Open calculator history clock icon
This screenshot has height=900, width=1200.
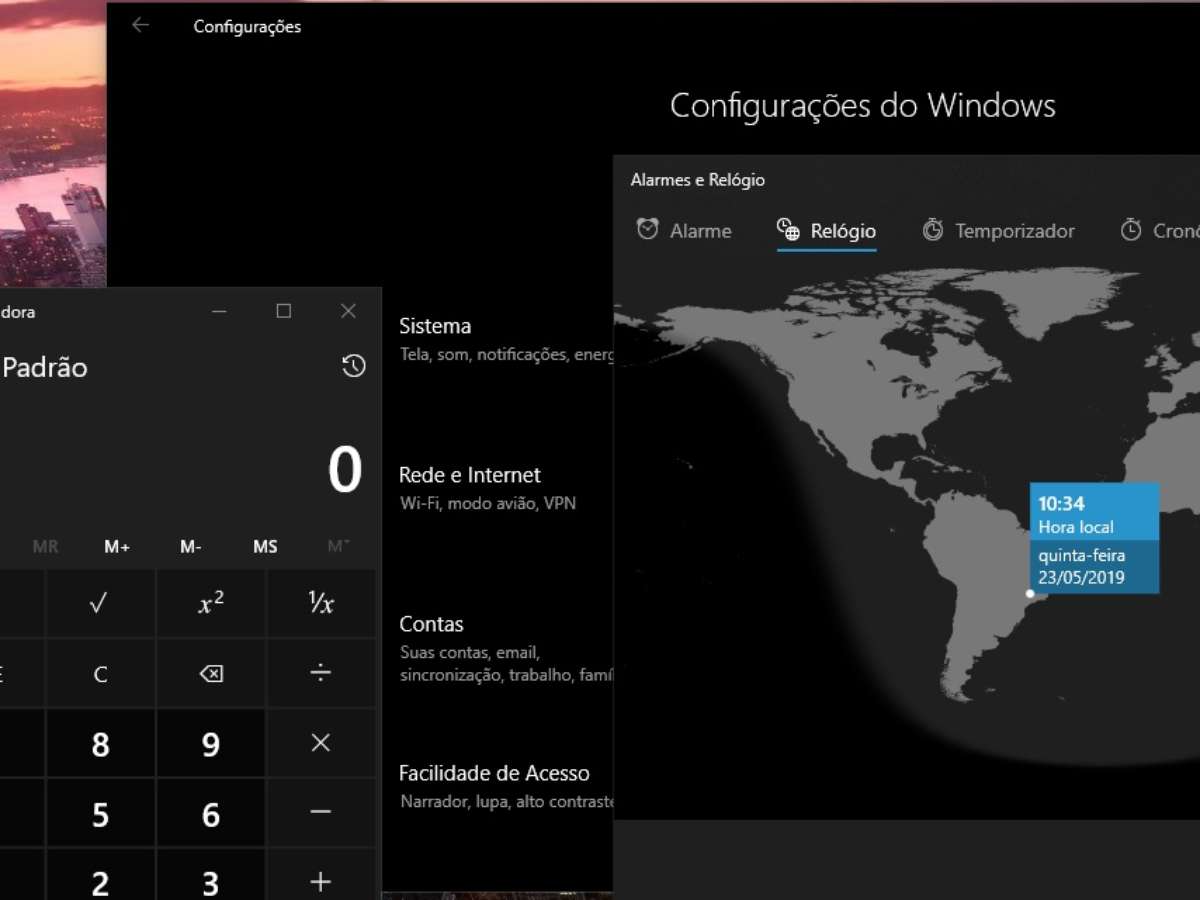click(353, 366)
